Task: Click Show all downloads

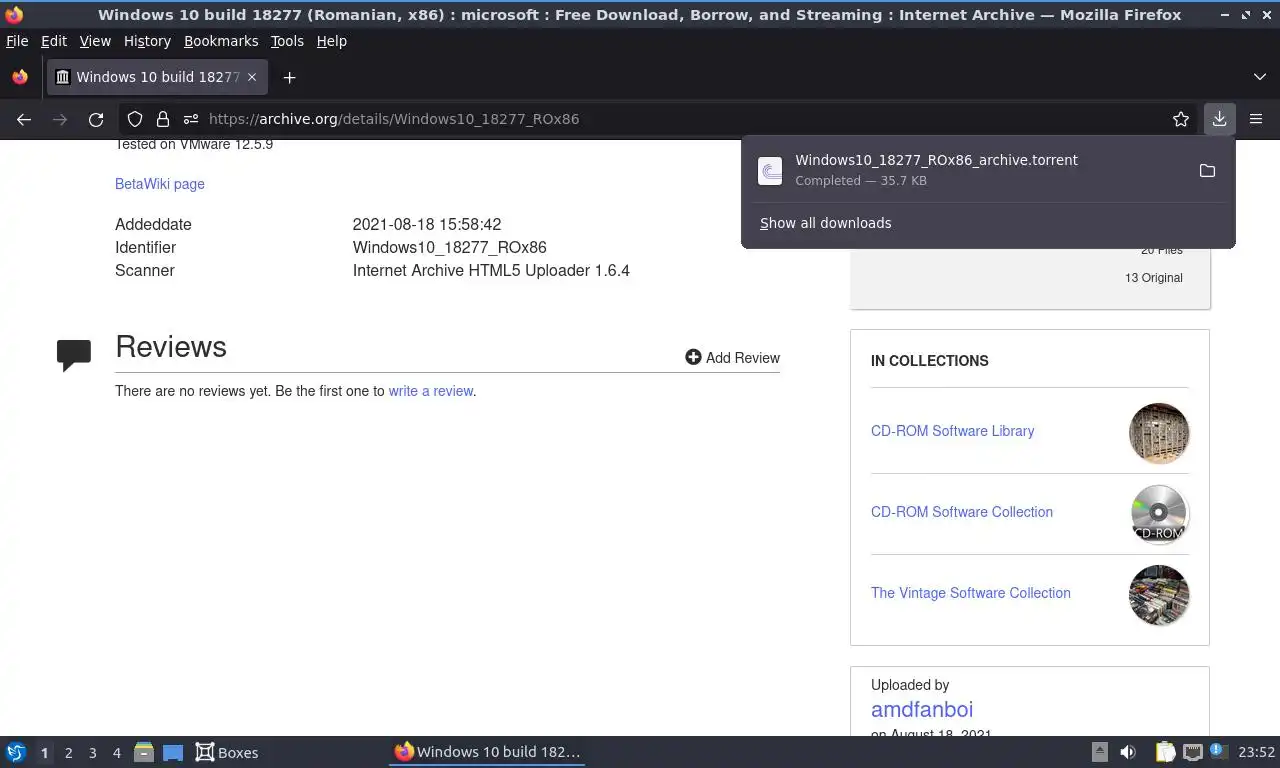Action: pyautogui.click(x=825, y=223)
